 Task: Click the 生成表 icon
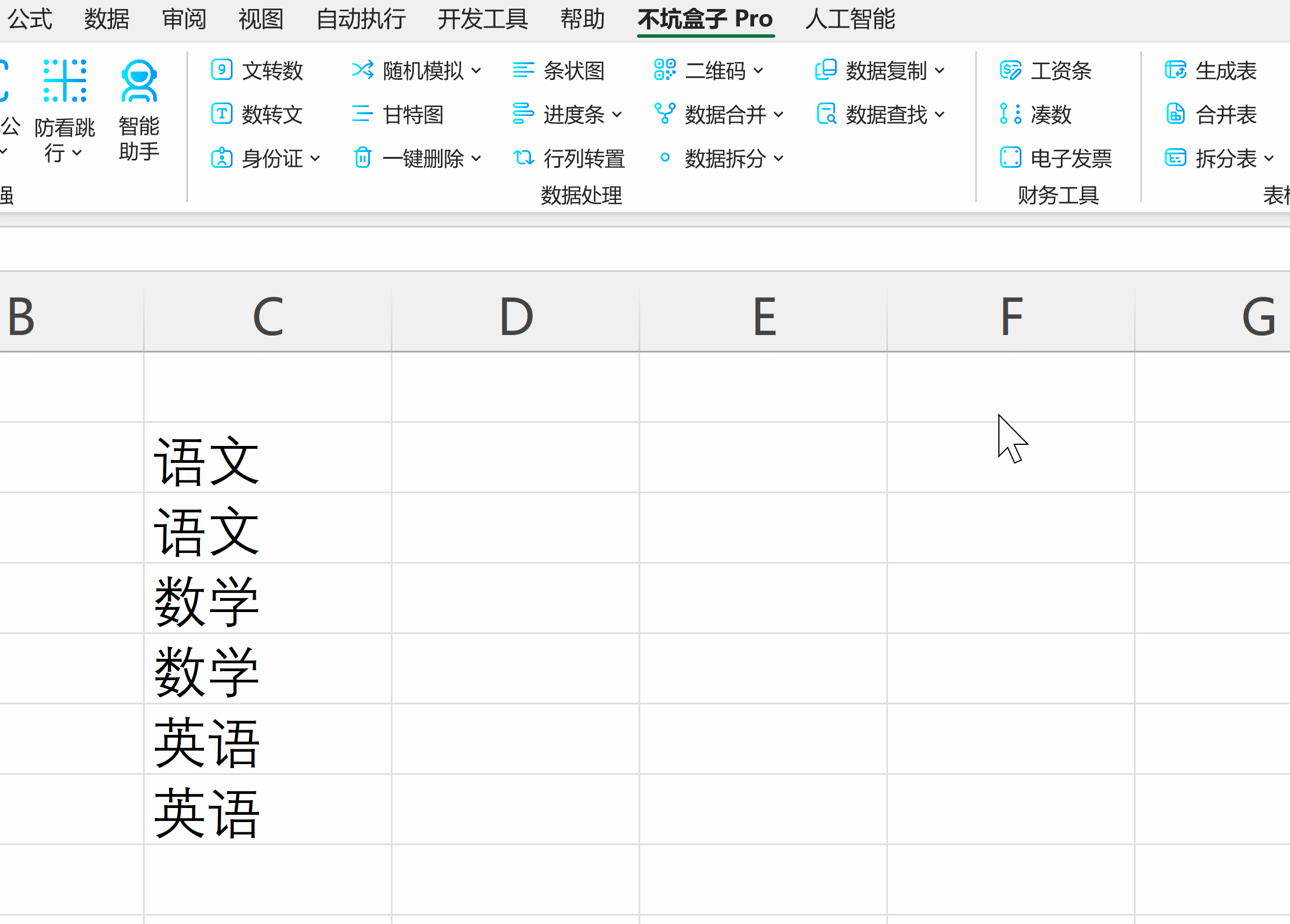pos(1175,70)
